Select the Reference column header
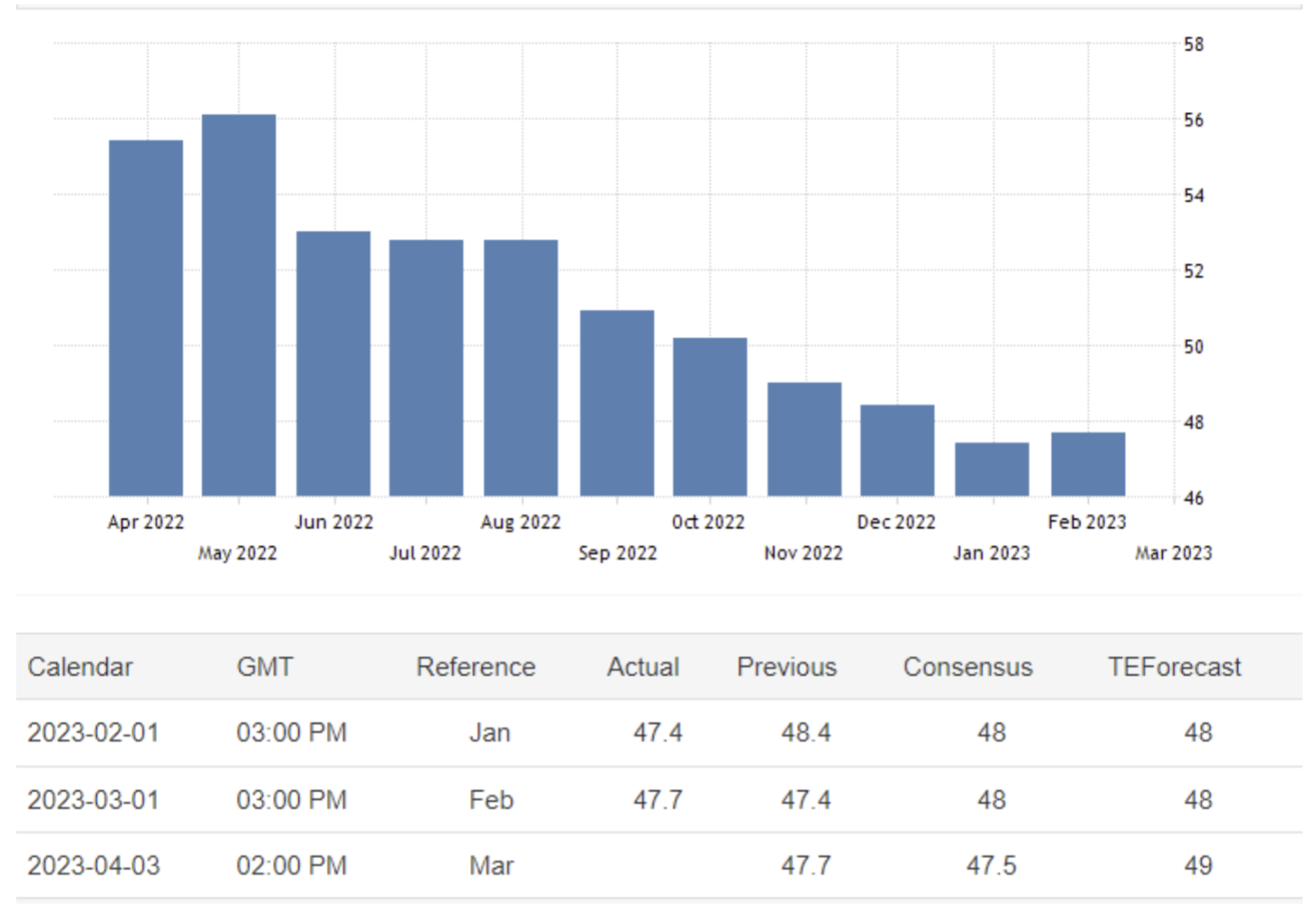 coord(476,667)
